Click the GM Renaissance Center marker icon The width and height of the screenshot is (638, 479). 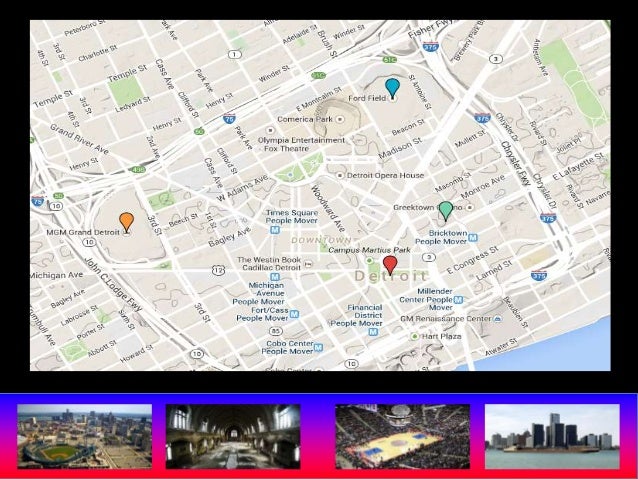(x=498, y=319)
